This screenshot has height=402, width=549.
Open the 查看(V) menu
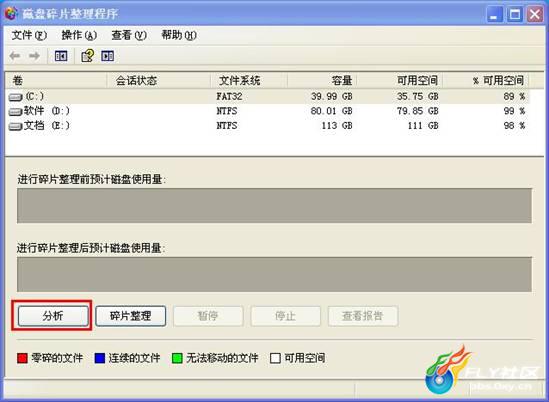pos(129,35)
